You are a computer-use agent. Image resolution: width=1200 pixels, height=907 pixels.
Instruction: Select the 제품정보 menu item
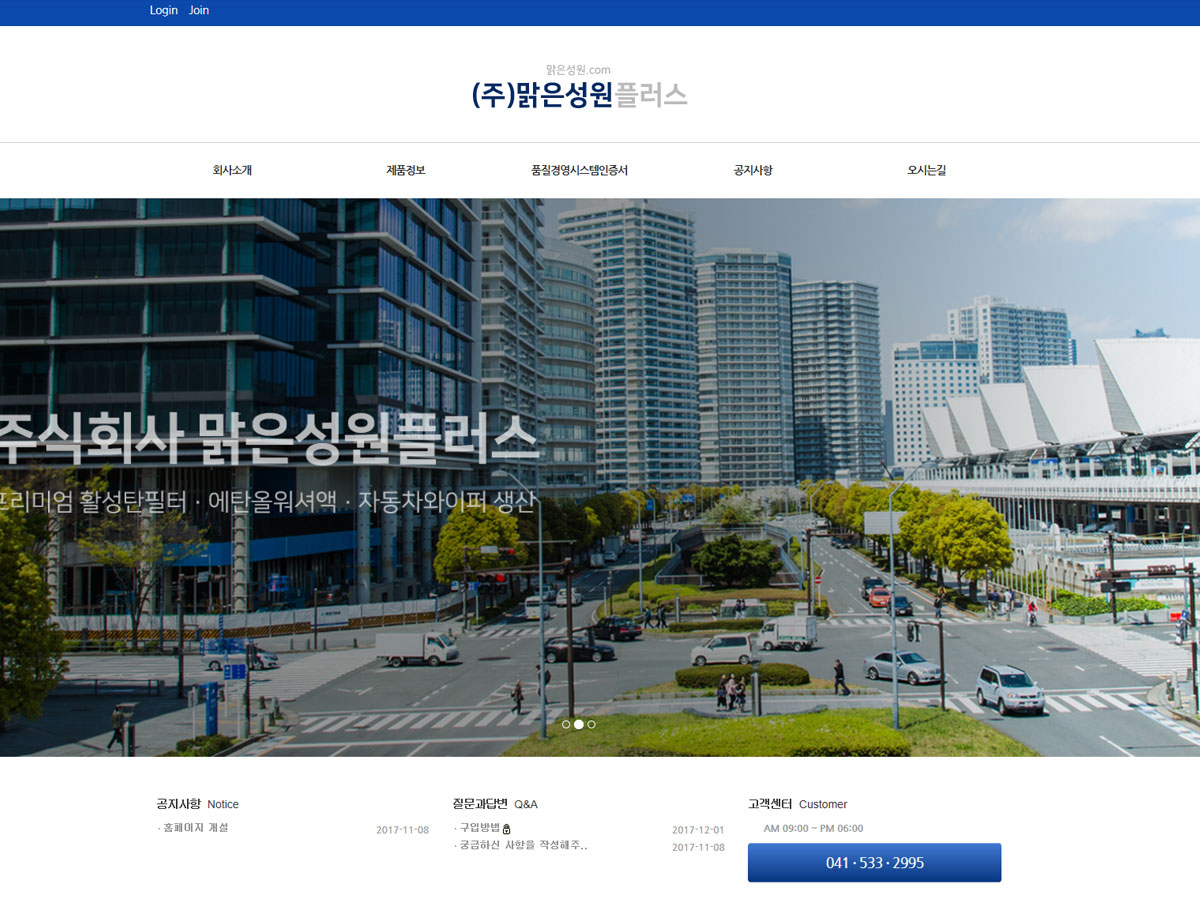[406, 170]
